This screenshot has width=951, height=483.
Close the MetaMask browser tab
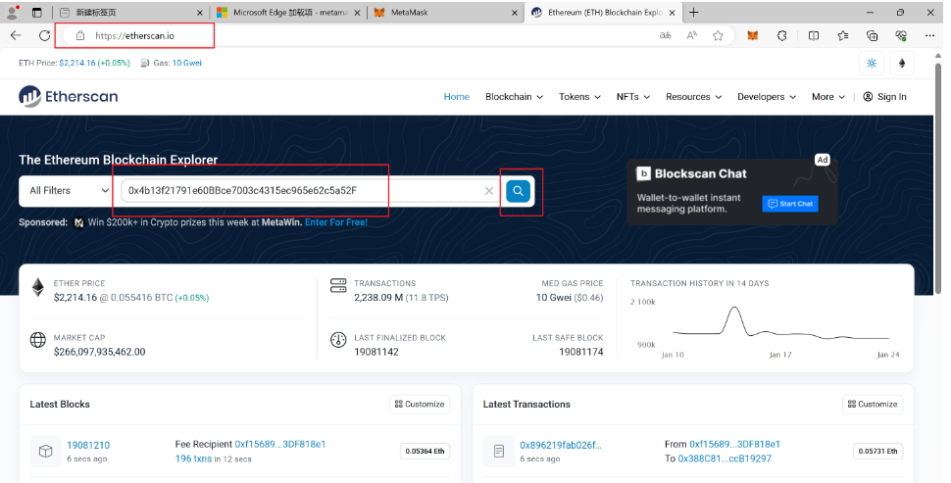click(x=514, y=12)
